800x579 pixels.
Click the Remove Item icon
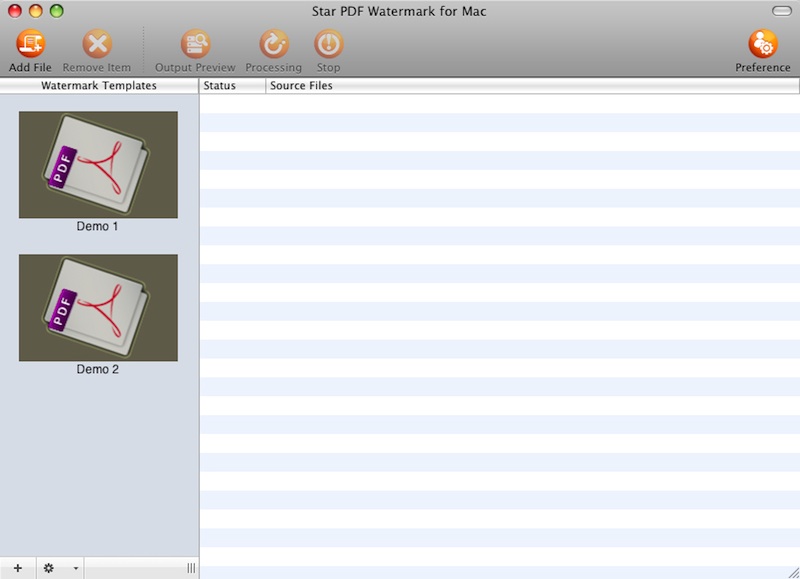[x=97, y=45]
